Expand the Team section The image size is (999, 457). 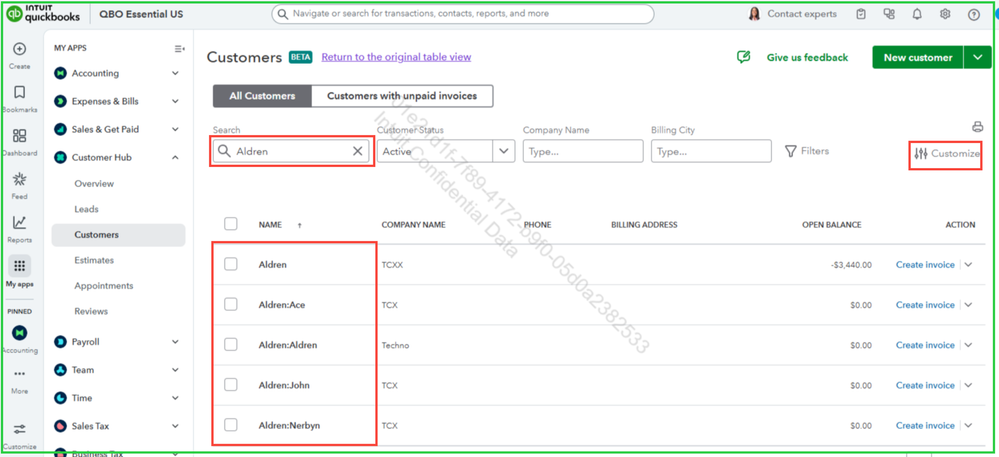coord(175,370)
